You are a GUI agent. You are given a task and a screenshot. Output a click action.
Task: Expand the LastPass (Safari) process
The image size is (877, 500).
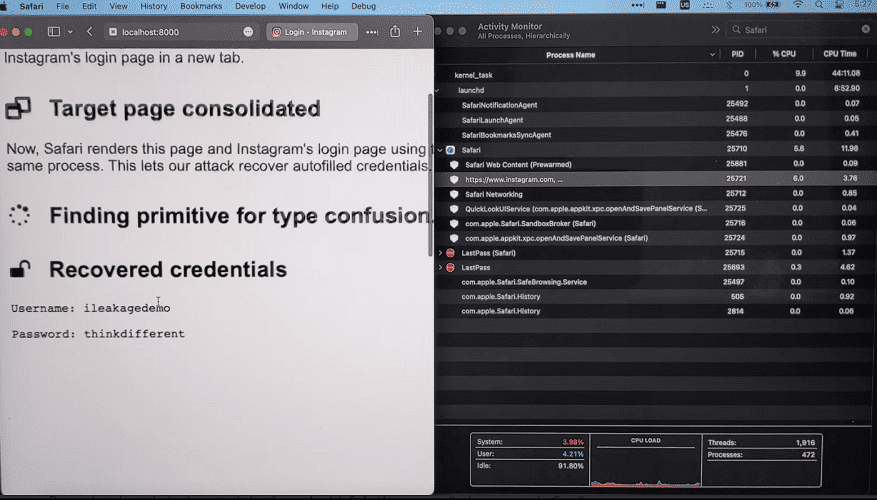click(x=440, y=253)
